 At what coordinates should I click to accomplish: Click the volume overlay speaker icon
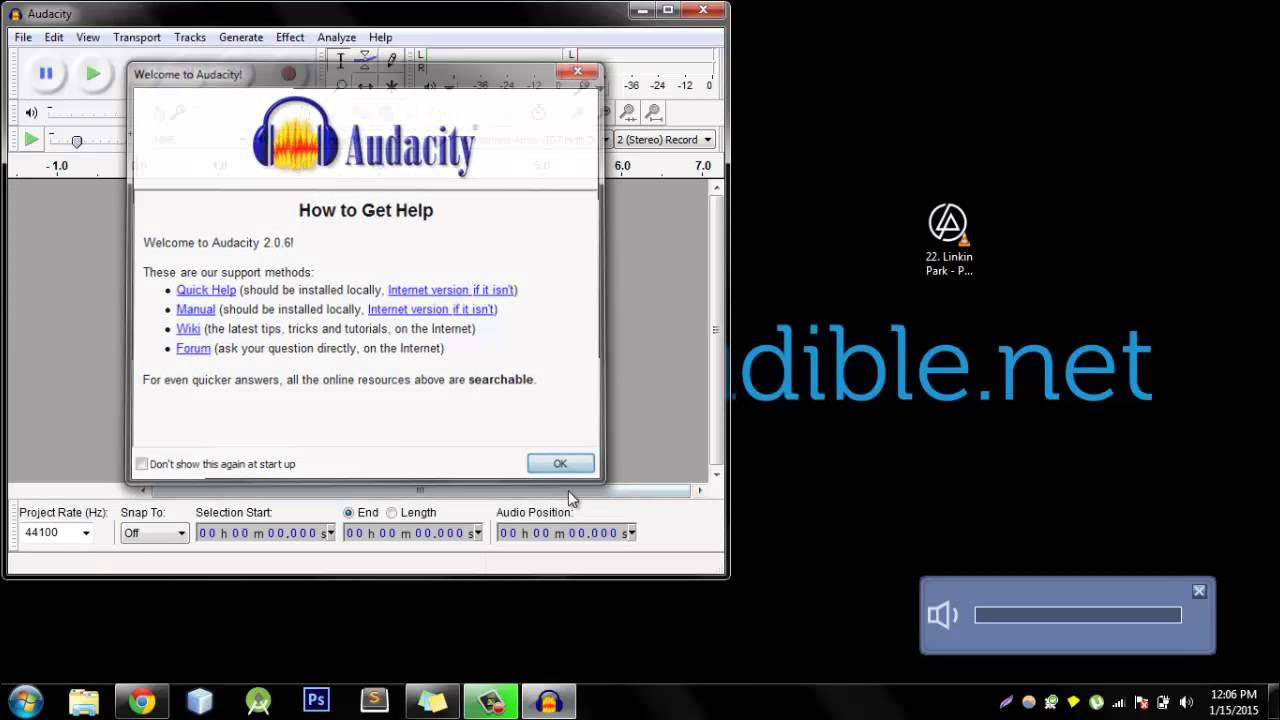(943, 615)
